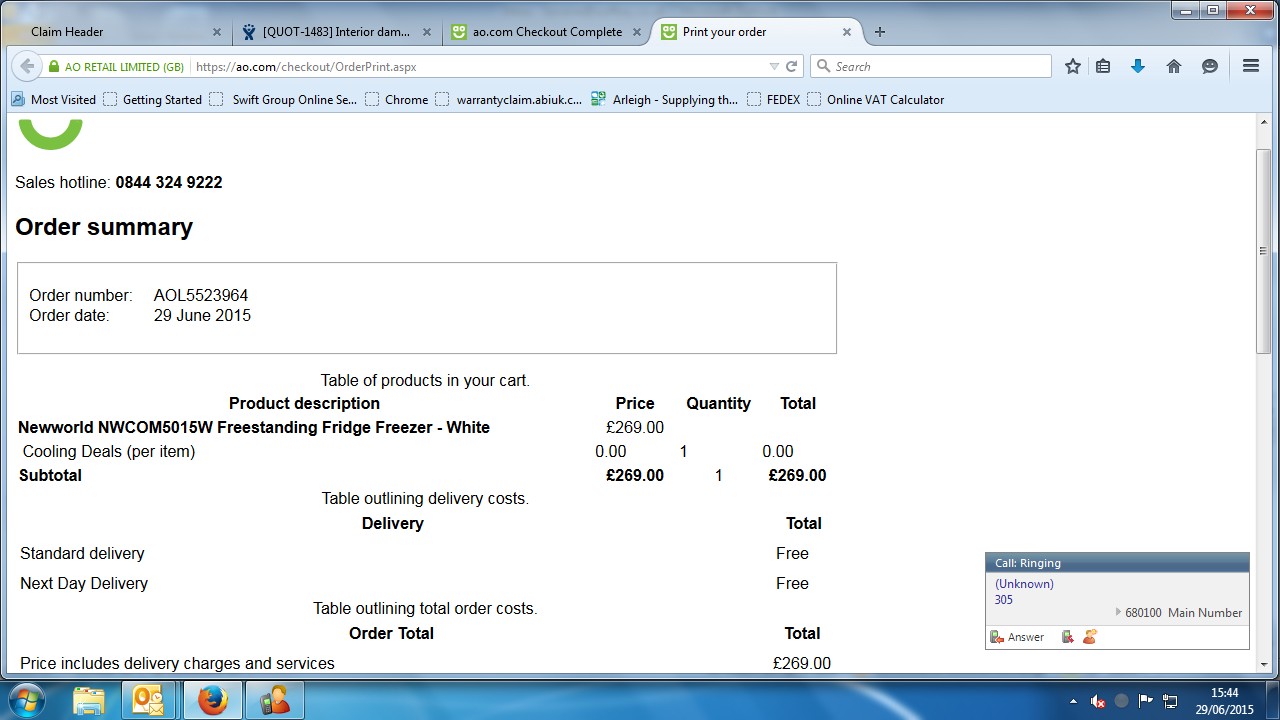Click the Cooling Deals (per item) row

click(x=423, y=452)
